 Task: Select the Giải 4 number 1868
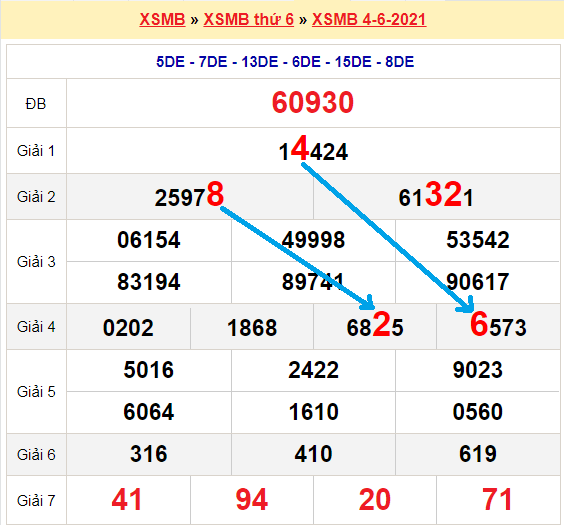point(252,328)
